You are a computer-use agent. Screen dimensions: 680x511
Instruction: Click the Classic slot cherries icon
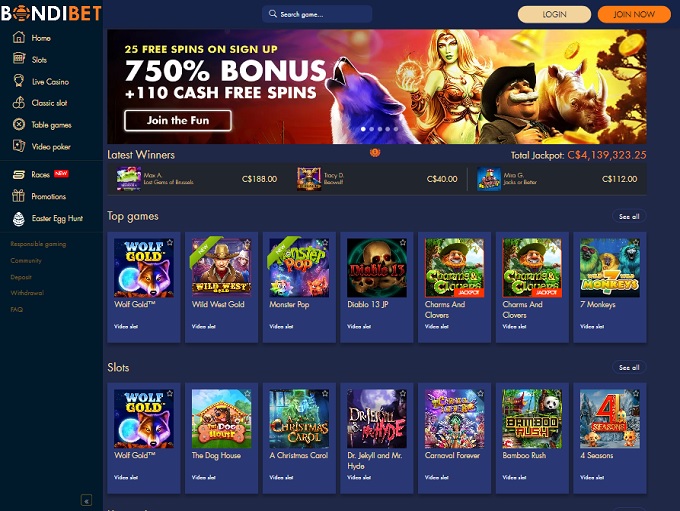click(x=19, y=102)
